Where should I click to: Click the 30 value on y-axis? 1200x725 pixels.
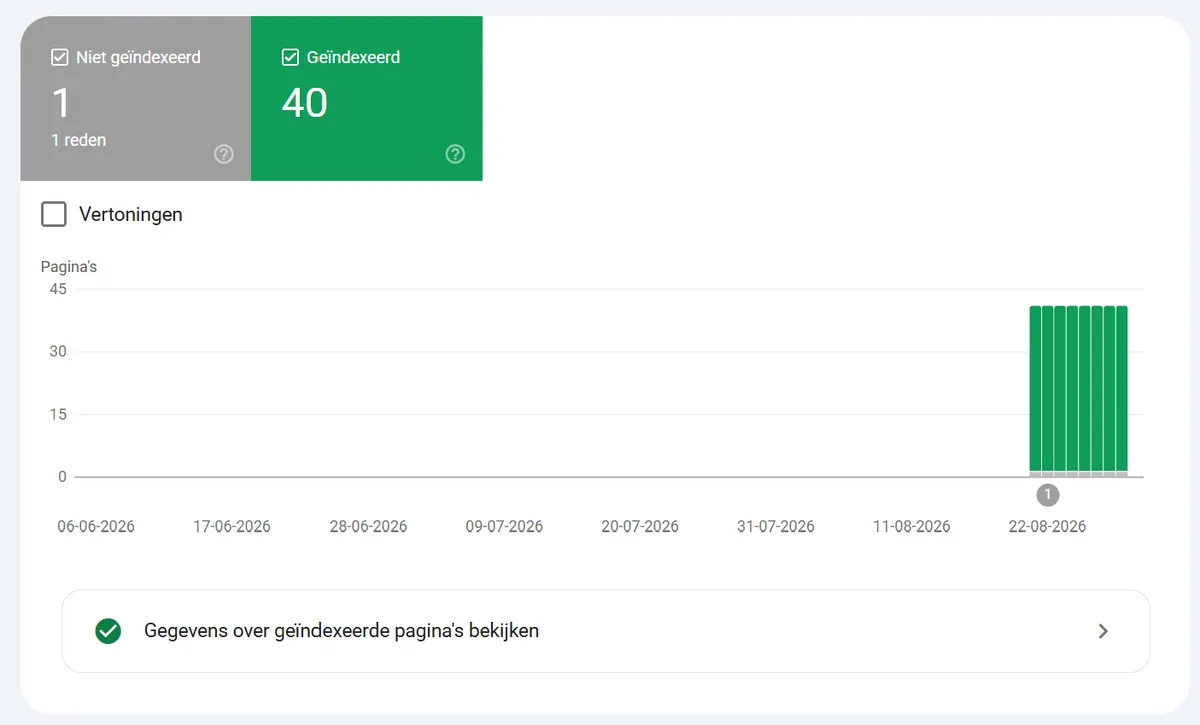57,351
